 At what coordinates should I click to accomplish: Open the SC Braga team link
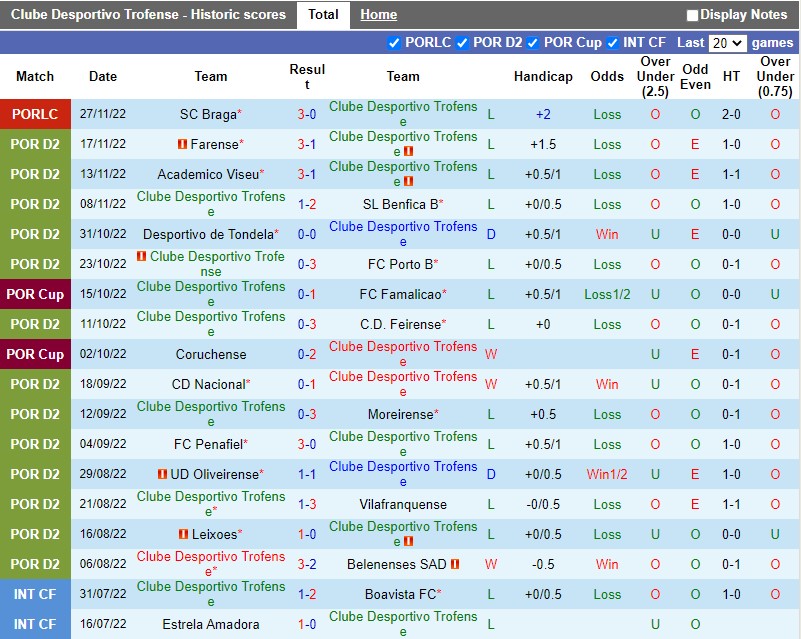[208, 114]
